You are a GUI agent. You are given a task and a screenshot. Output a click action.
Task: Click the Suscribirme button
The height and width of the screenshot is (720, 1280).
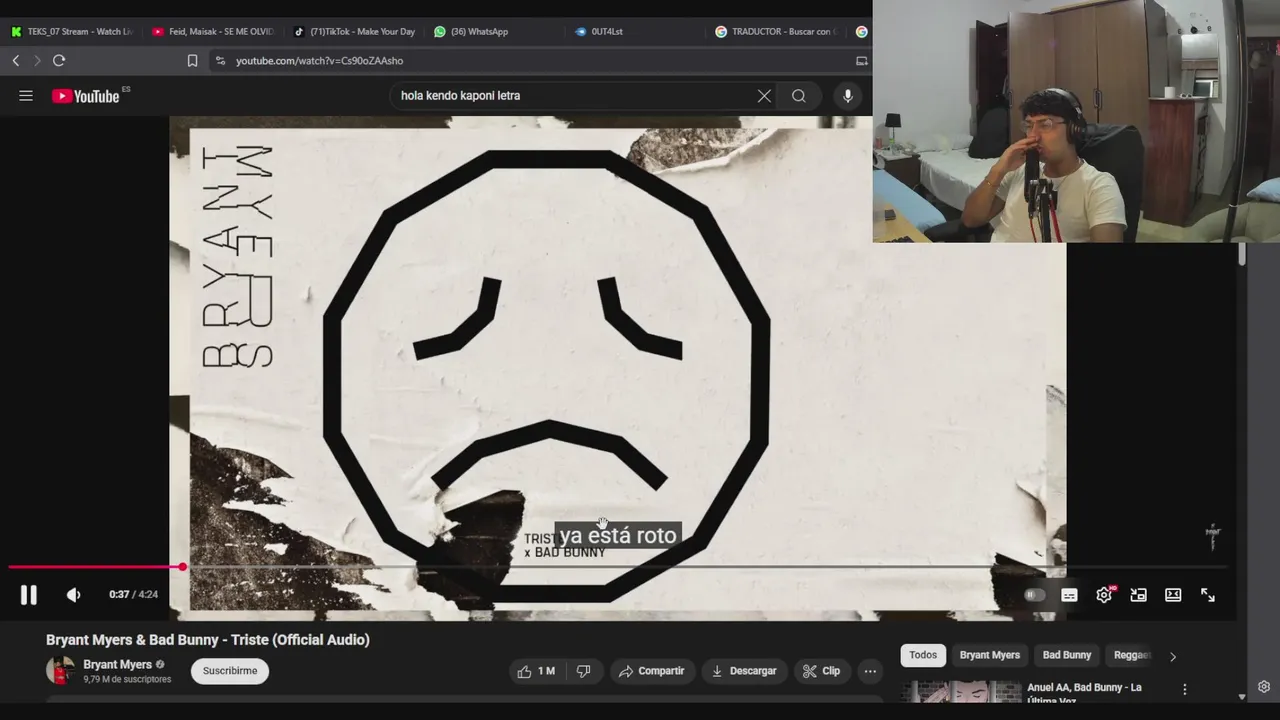pyautogui.click(x=230, y=671)
